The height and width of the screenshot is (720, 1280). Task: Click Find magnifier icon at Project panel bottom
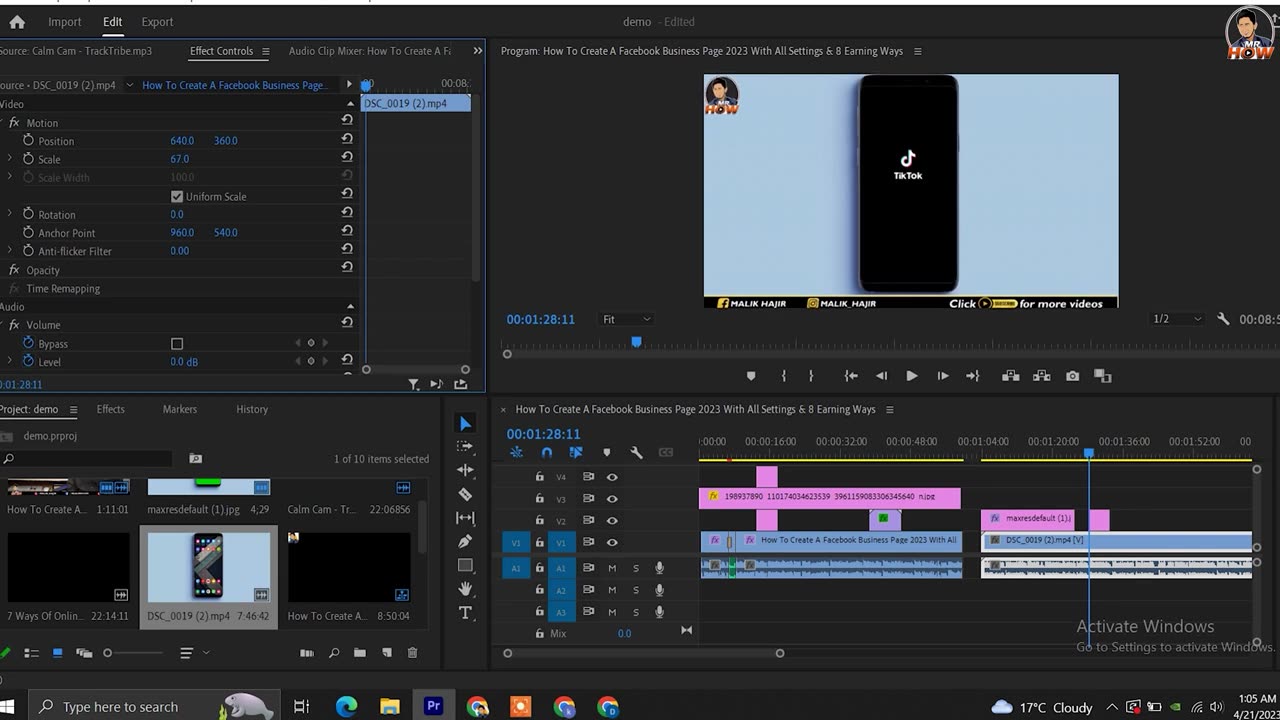pos(334,653)
